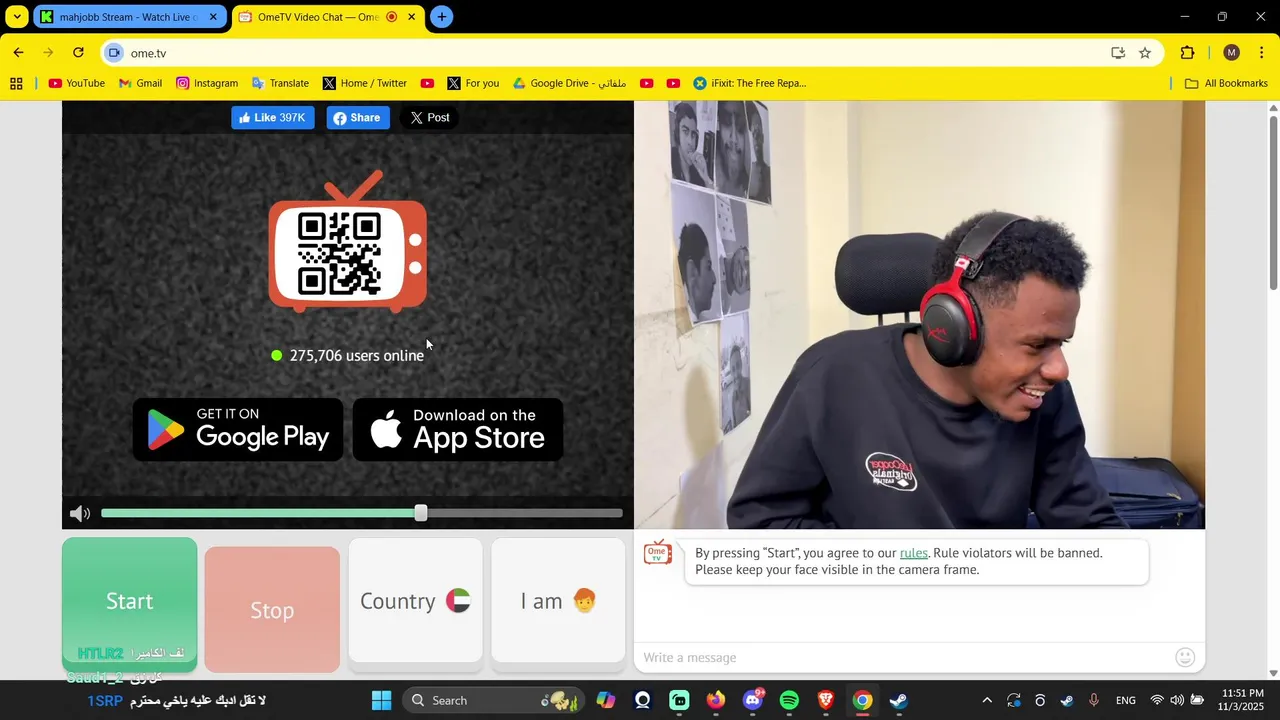This screenshot has width=1280, height=720.
Task: Click the Facebook Like 397K button
Action: [273, 118]
